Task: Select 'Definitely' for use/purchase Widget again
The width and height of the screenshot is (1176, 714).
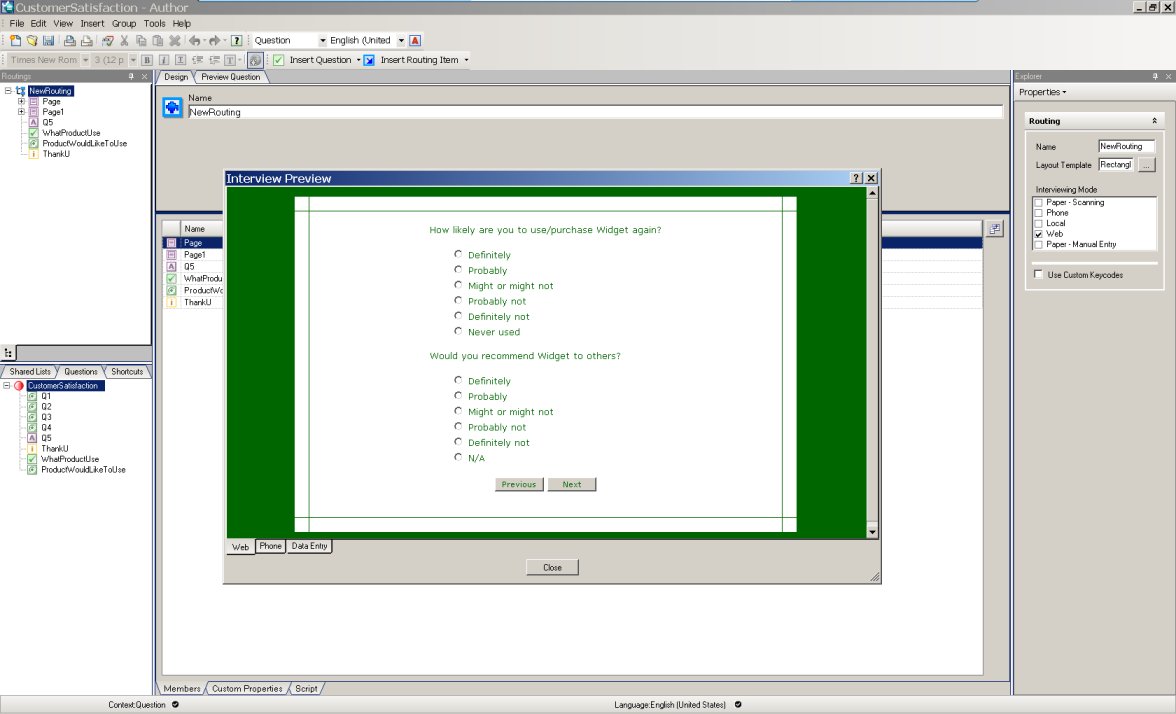Action: tap(458, 254)
